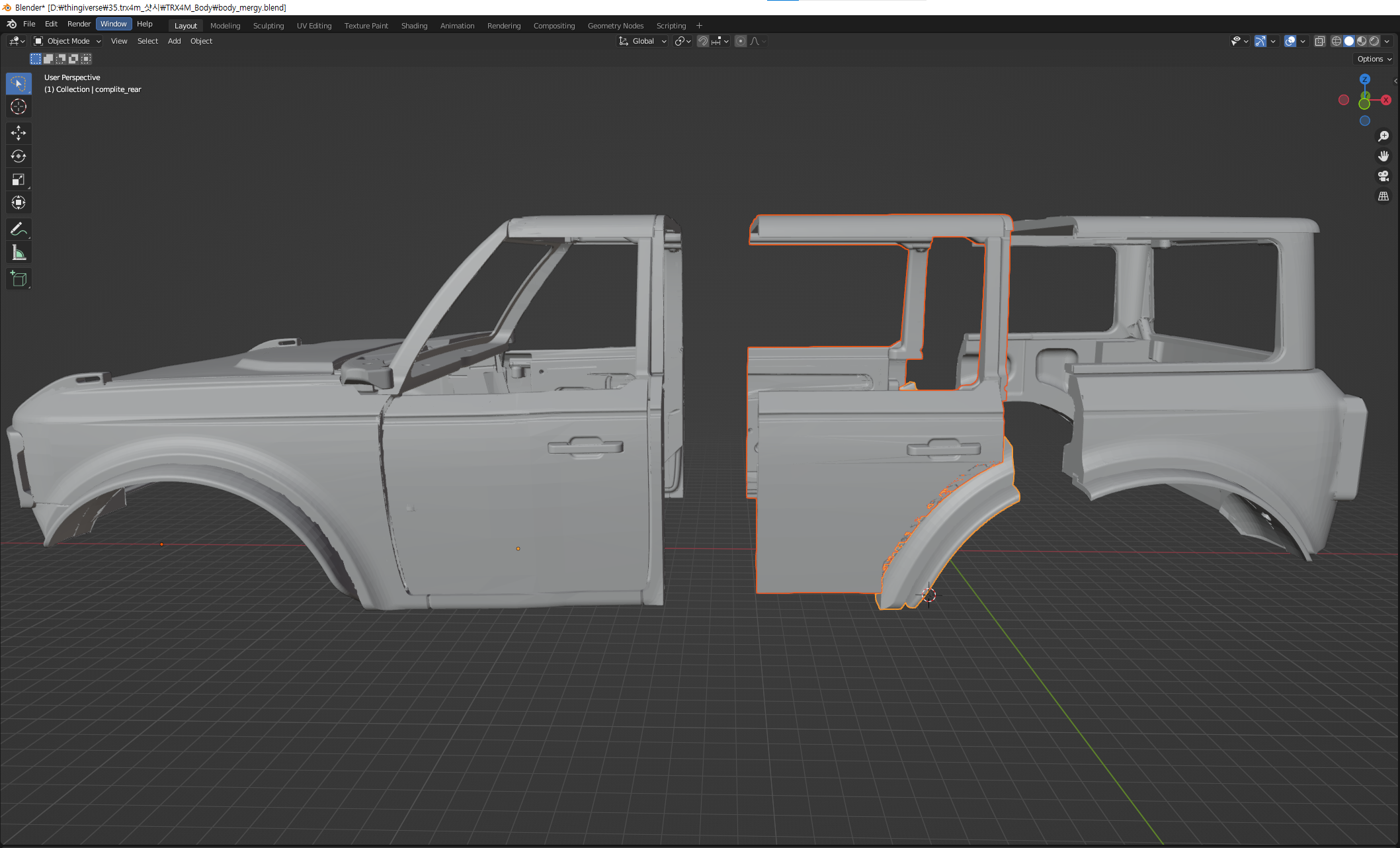The height and width of the screenshot is (848, 1400).
Task: Select the Move tool
Action: 19,133
